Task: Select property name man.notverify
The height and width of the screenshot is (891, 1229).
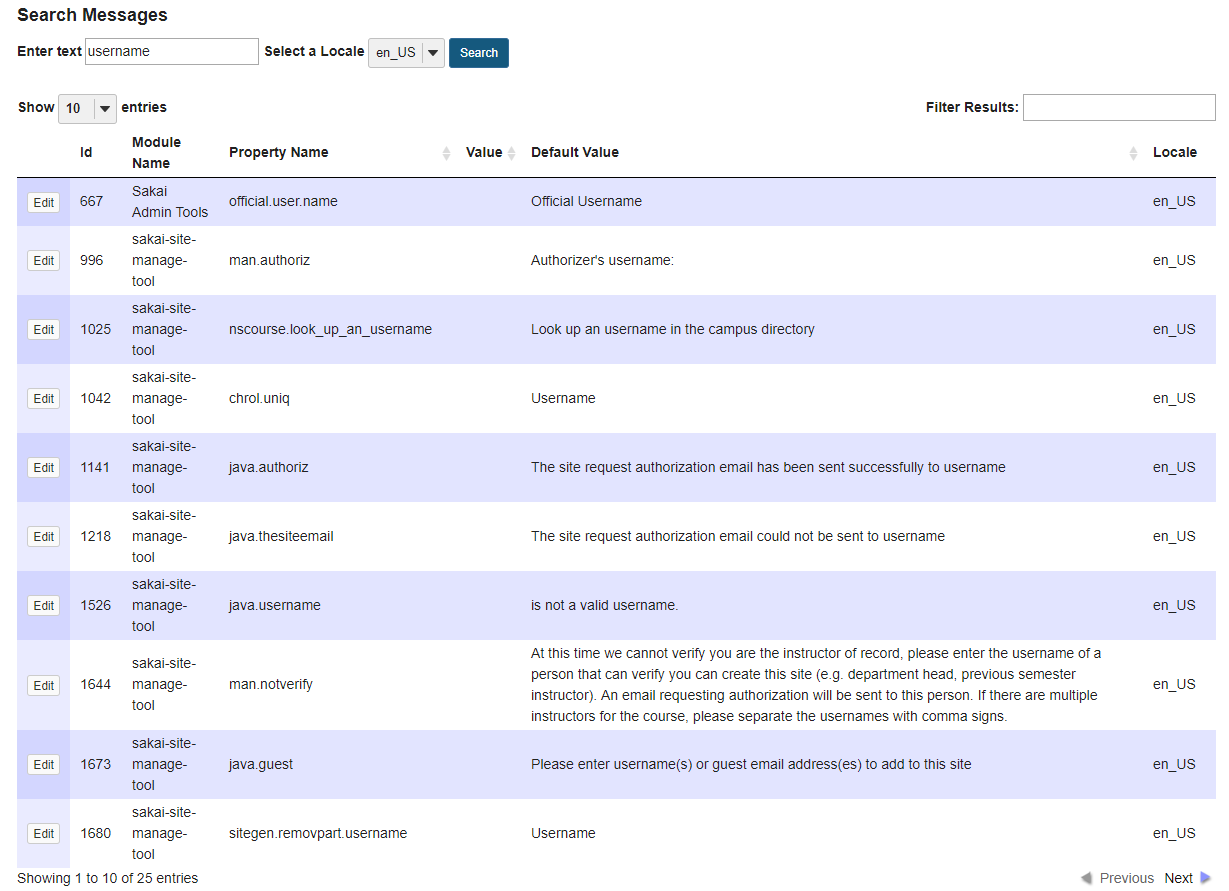Action: (270, 684)
